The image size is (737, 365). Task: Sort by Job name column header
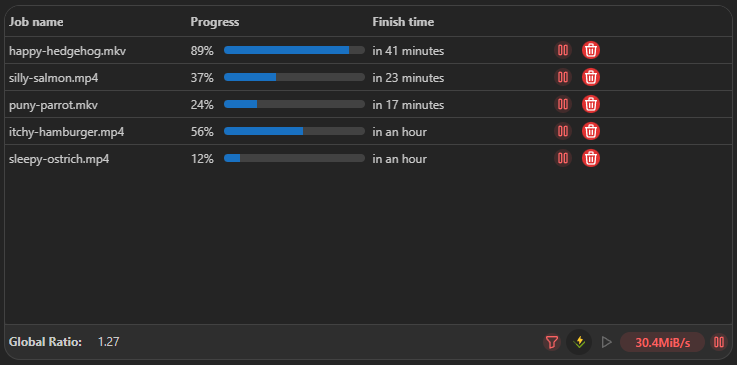tap(36, 22)
